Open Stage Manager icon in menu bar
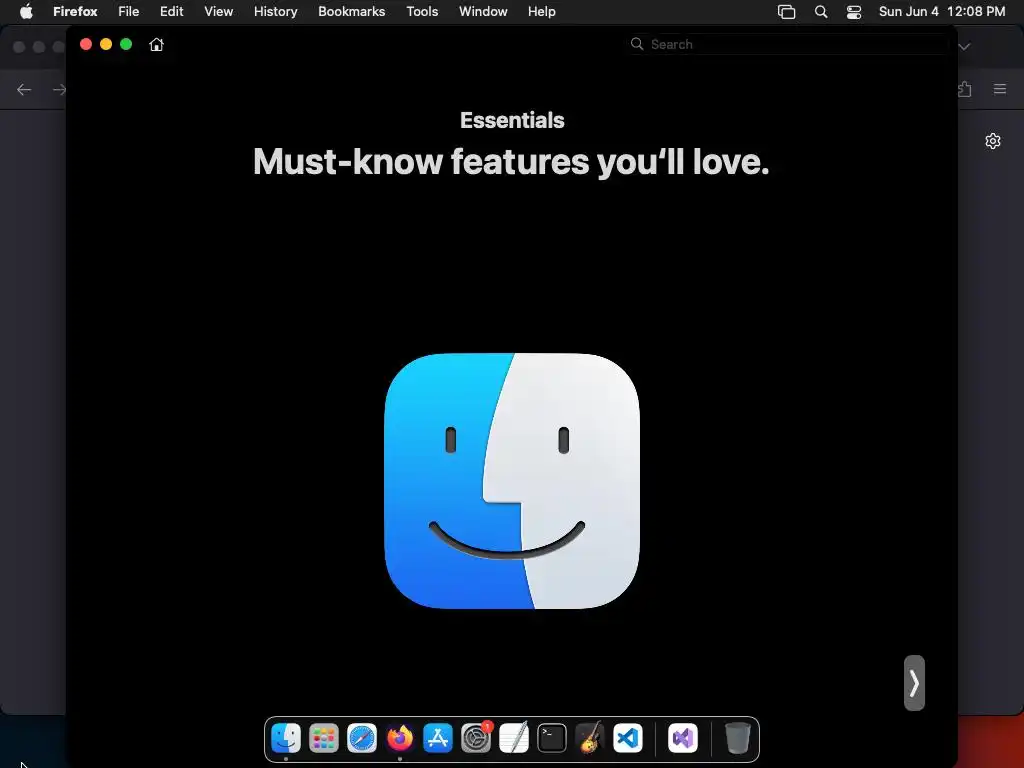 [x=786, y=12]
